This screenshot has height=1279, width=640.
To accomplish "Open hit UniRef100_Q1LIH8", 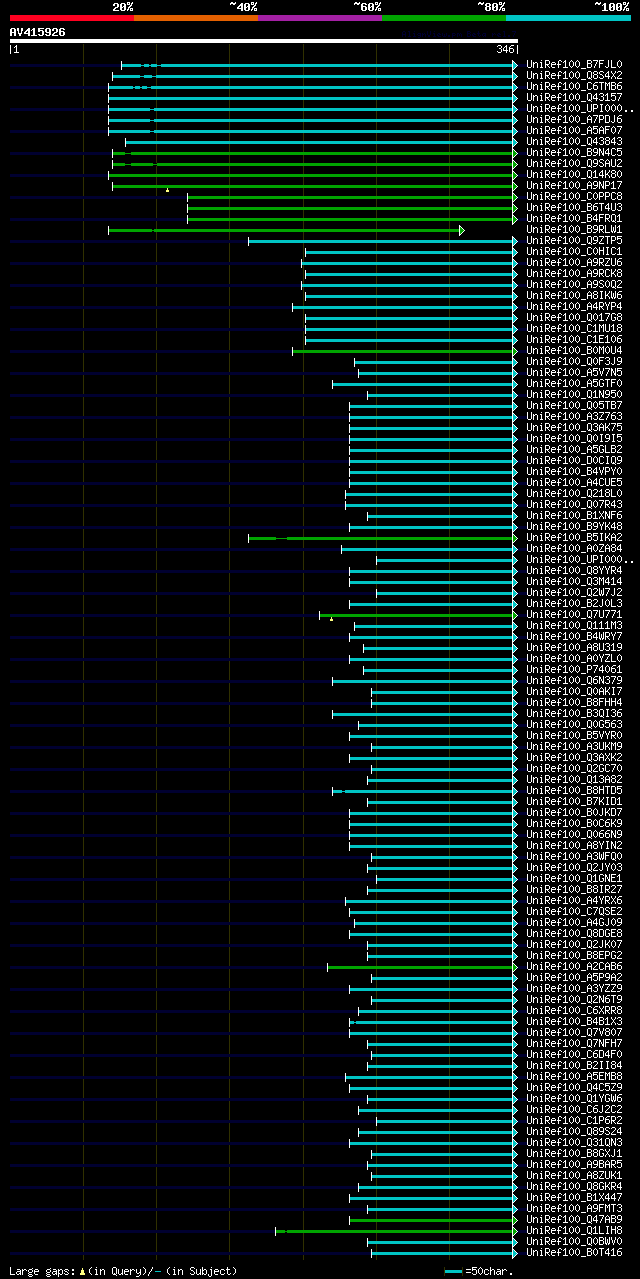I will coord(574,1230).
